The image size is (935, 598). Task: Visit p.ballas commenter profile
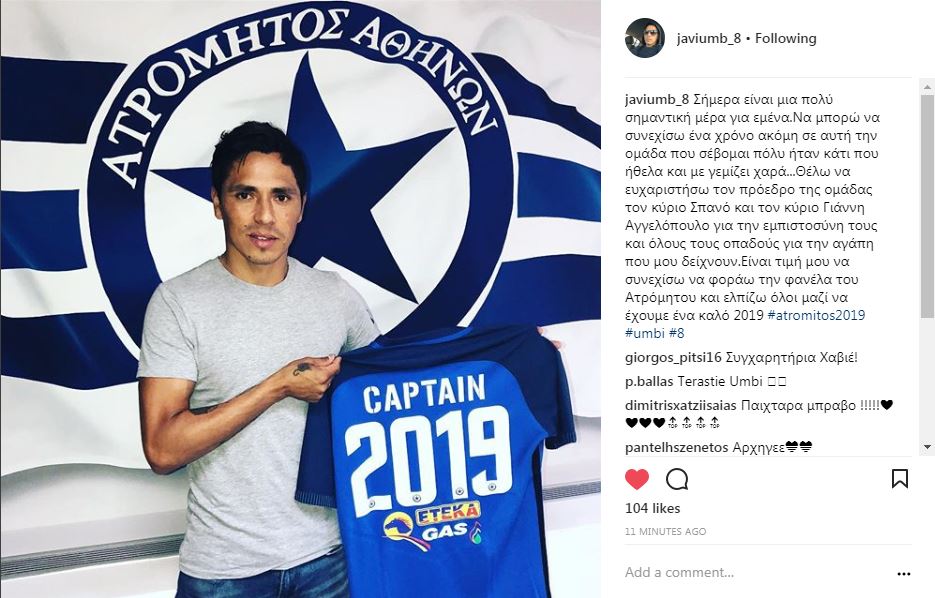[649, 381]
